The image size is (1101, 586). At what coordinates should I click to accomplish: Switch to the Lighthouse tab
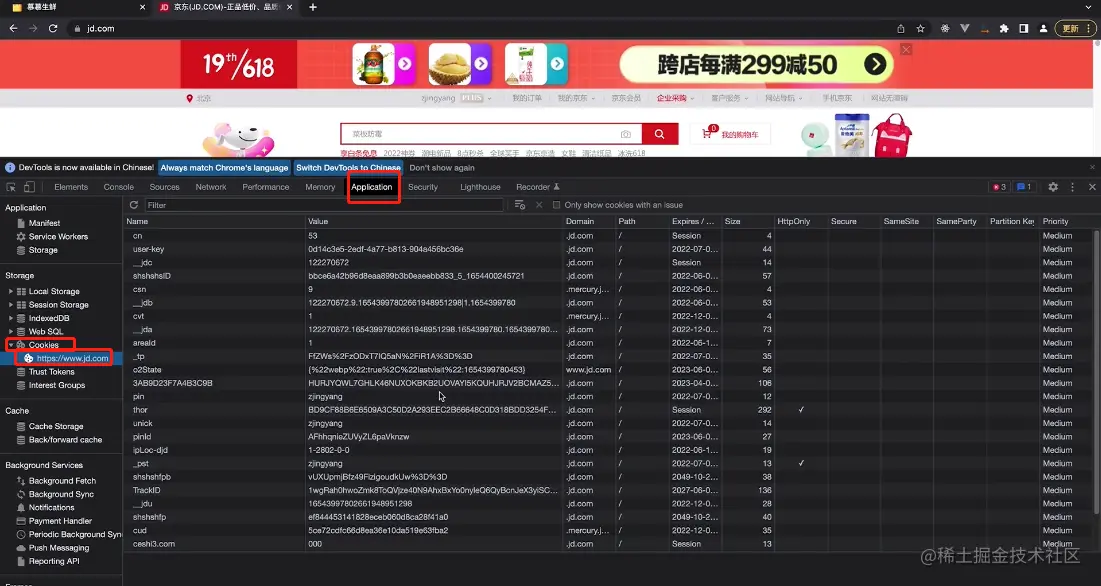[480, 187]
